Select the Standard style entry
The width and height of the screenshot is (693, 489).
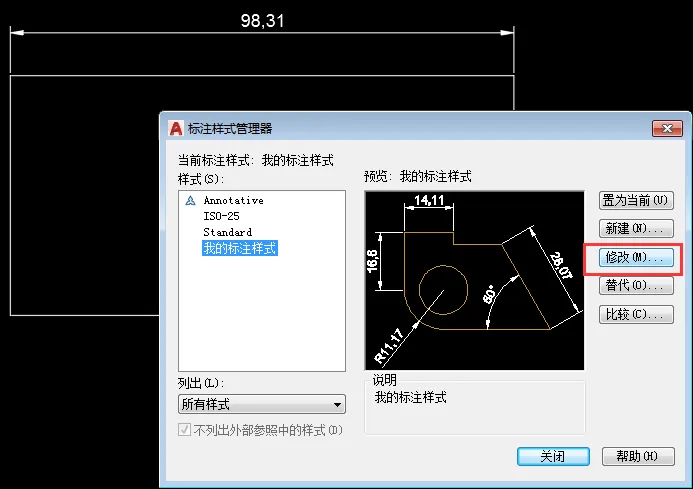(x=227, y=232)
